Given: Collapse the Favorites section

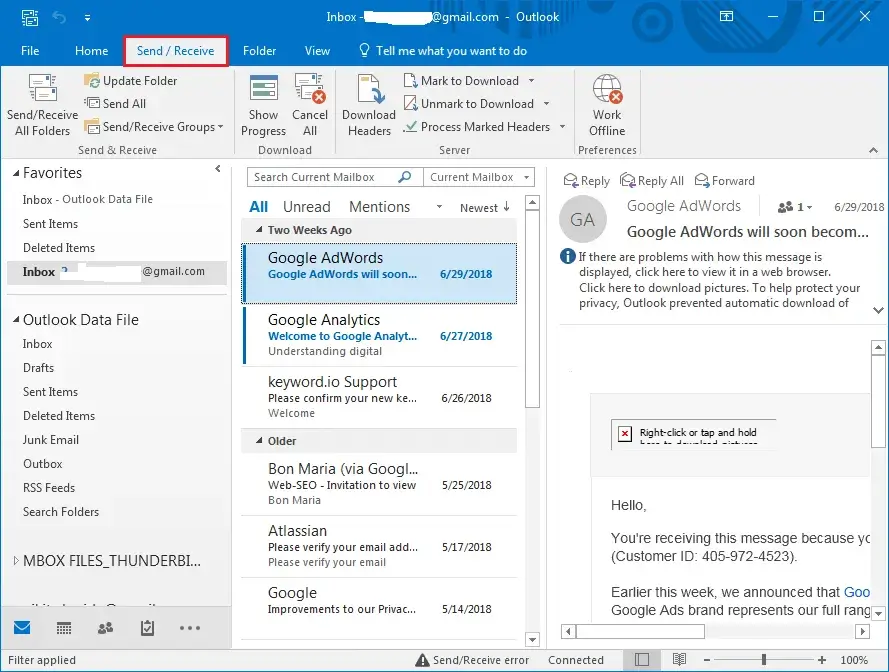Looking at the screenshot, I should coord(16,173).
